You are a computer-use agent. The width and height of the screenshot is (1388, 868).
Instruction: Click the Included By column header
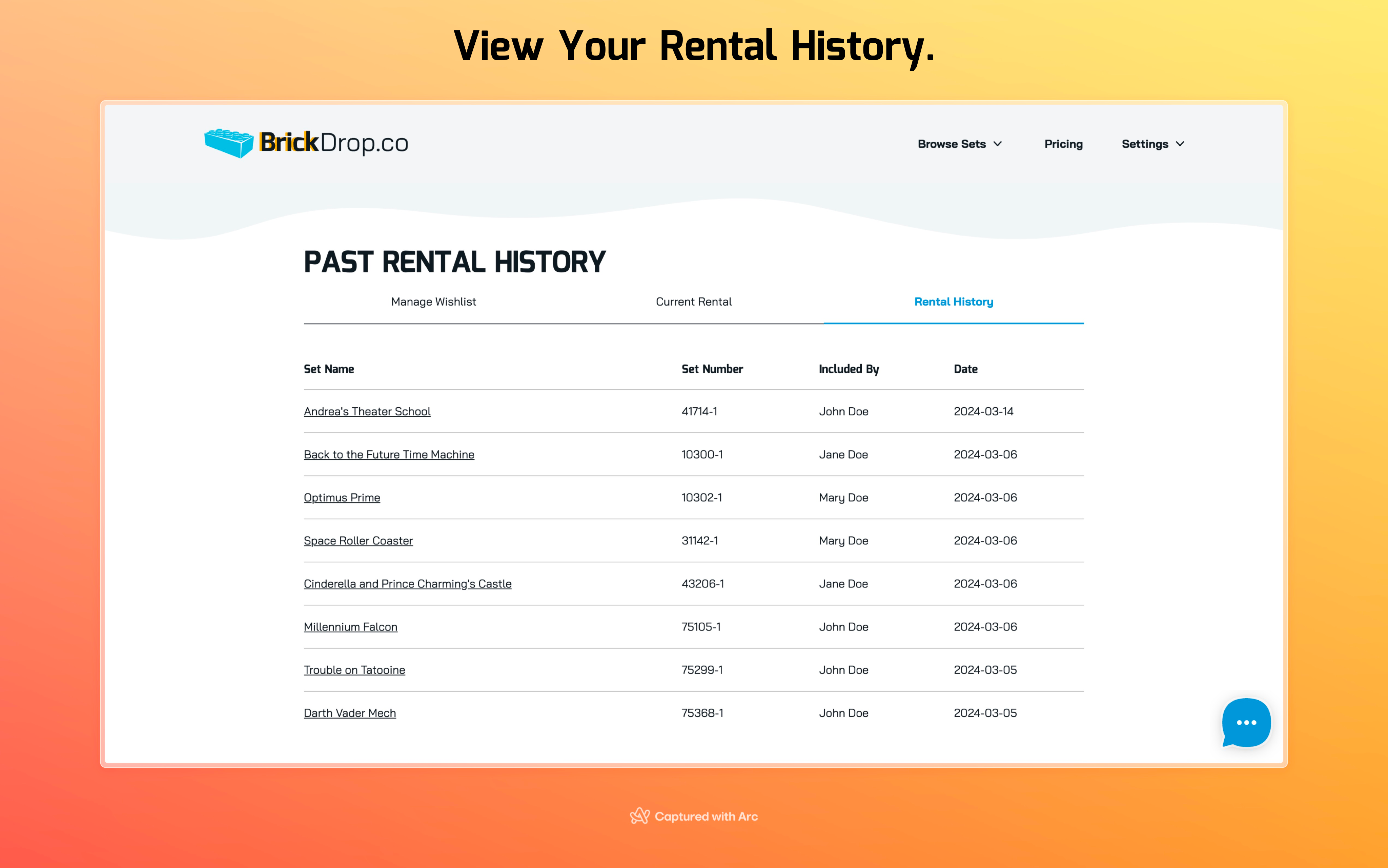tap(849, 369)
